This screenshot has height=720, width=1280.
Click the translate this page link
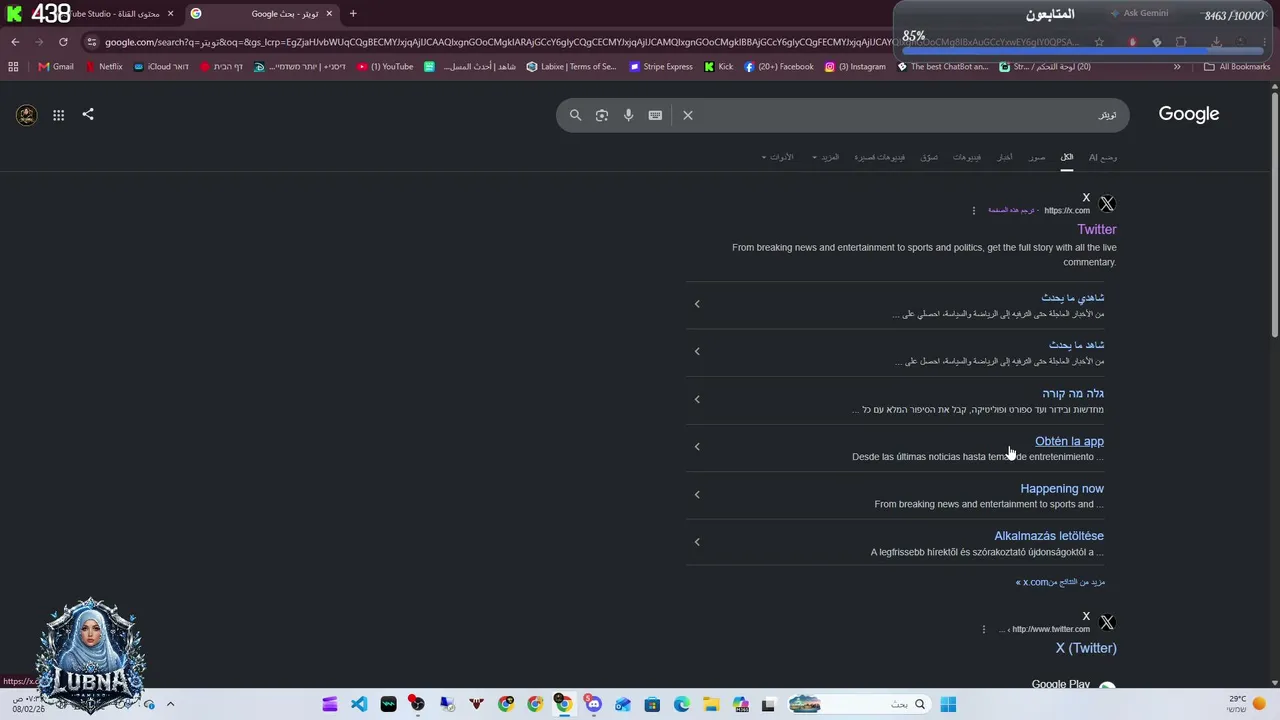click(1011, 210)
